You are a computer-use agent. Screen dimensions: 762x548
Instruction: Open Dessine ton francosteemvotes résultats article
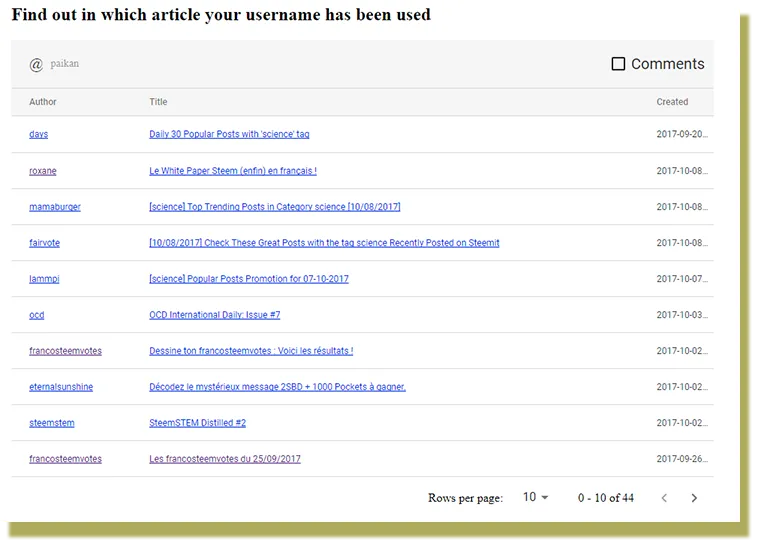tap(251, 351)
